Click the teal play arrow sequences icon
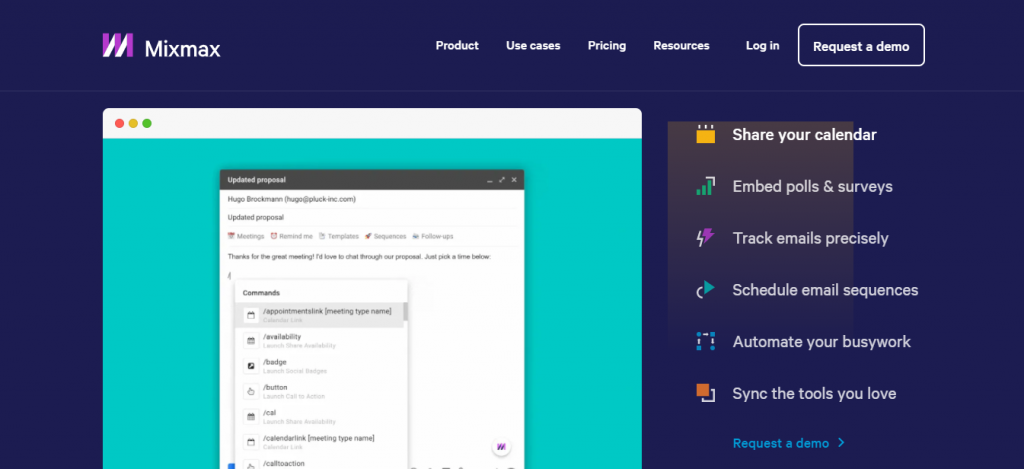The height and width of the screenshot is (469, 1024). [705, 289]
